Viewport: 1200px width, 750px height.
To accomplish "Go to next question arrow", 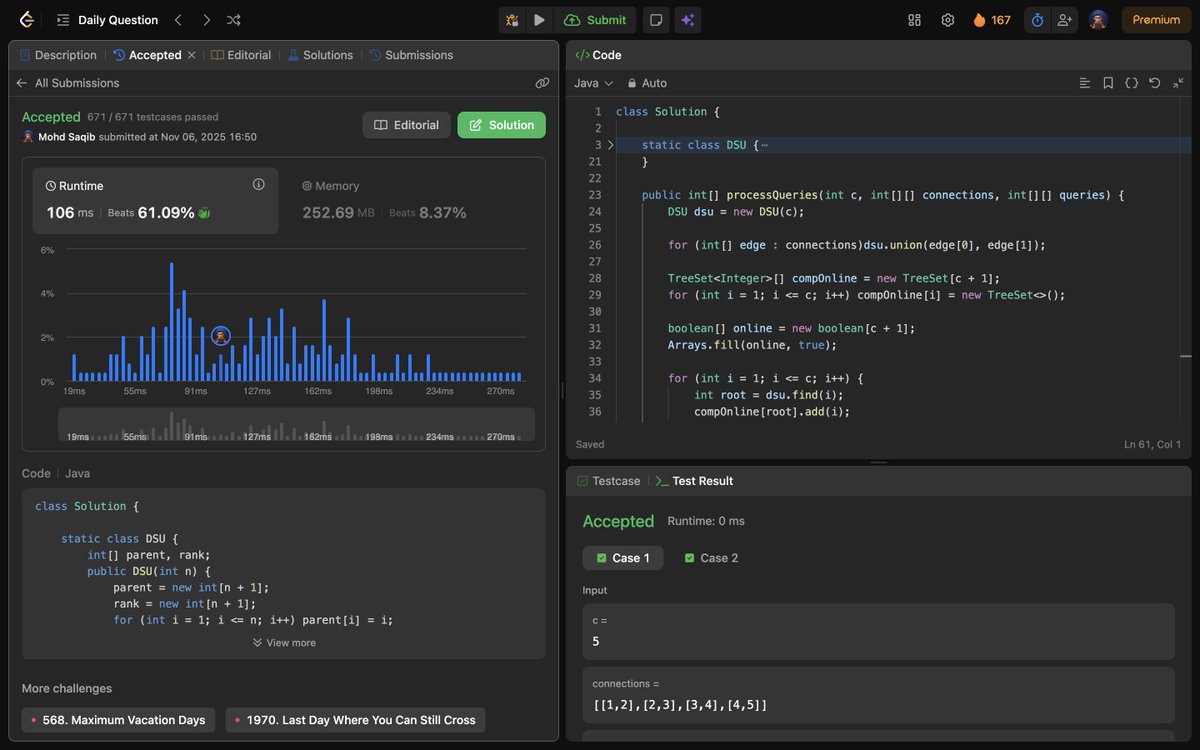I will [x=206, y=20].
